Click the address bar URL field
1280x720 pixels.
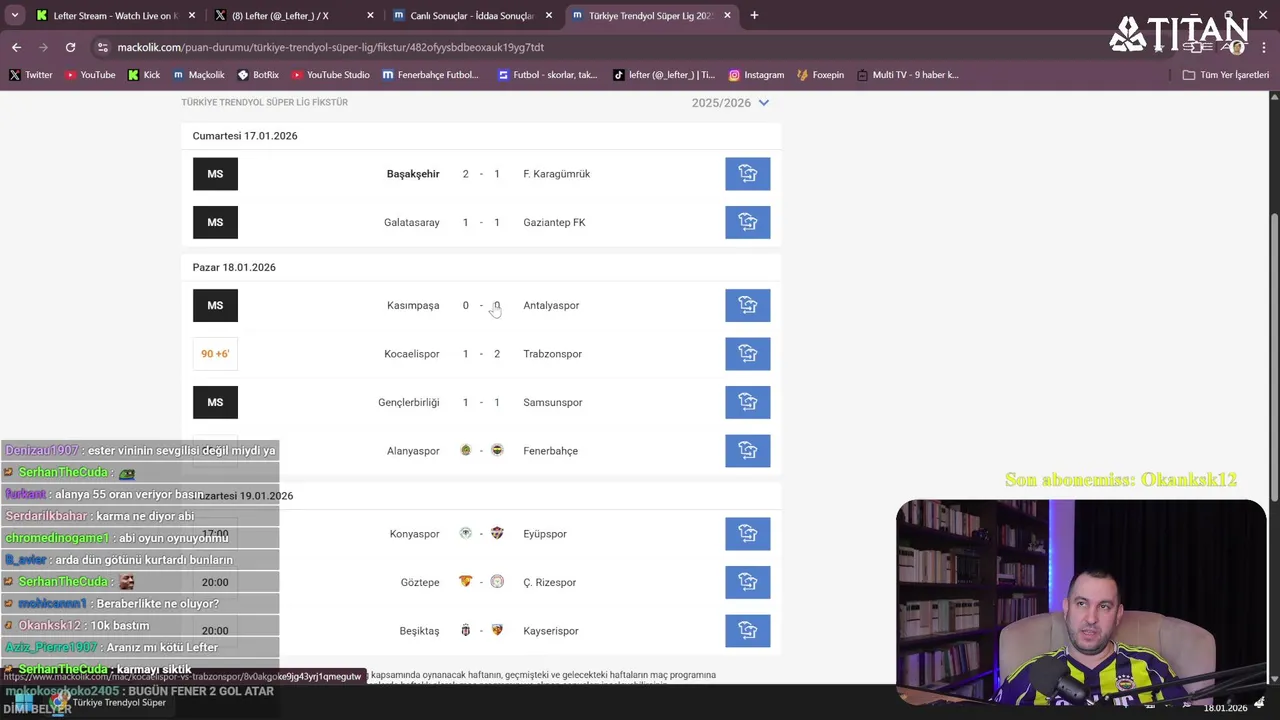click(x=600, y=47)
